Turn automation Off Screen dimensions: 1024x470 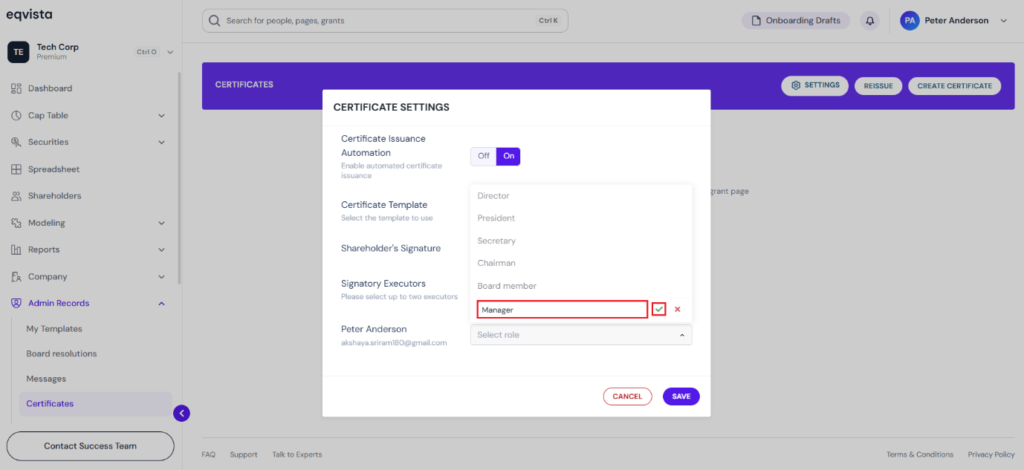[483, 157]
